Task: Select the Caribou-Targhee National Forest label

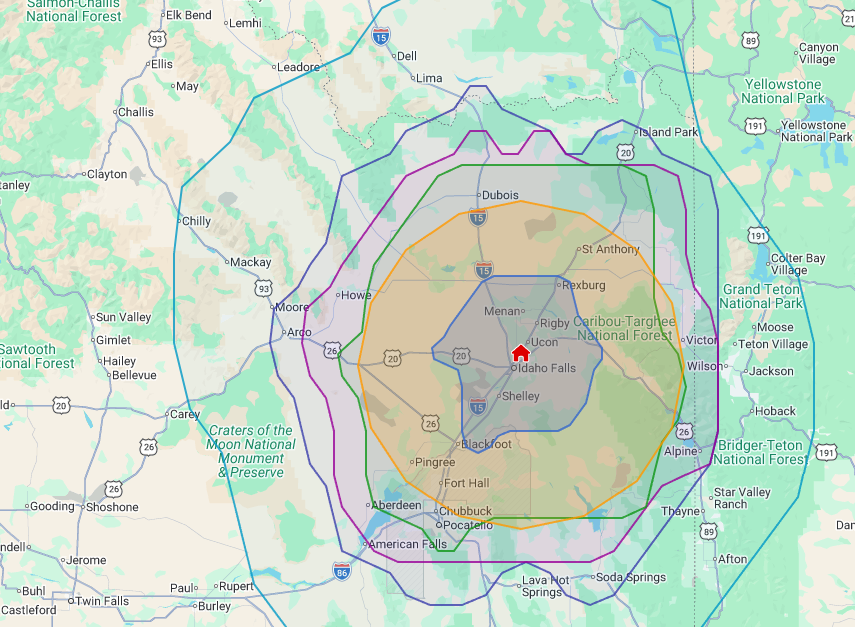Action: tap(624, 328)
